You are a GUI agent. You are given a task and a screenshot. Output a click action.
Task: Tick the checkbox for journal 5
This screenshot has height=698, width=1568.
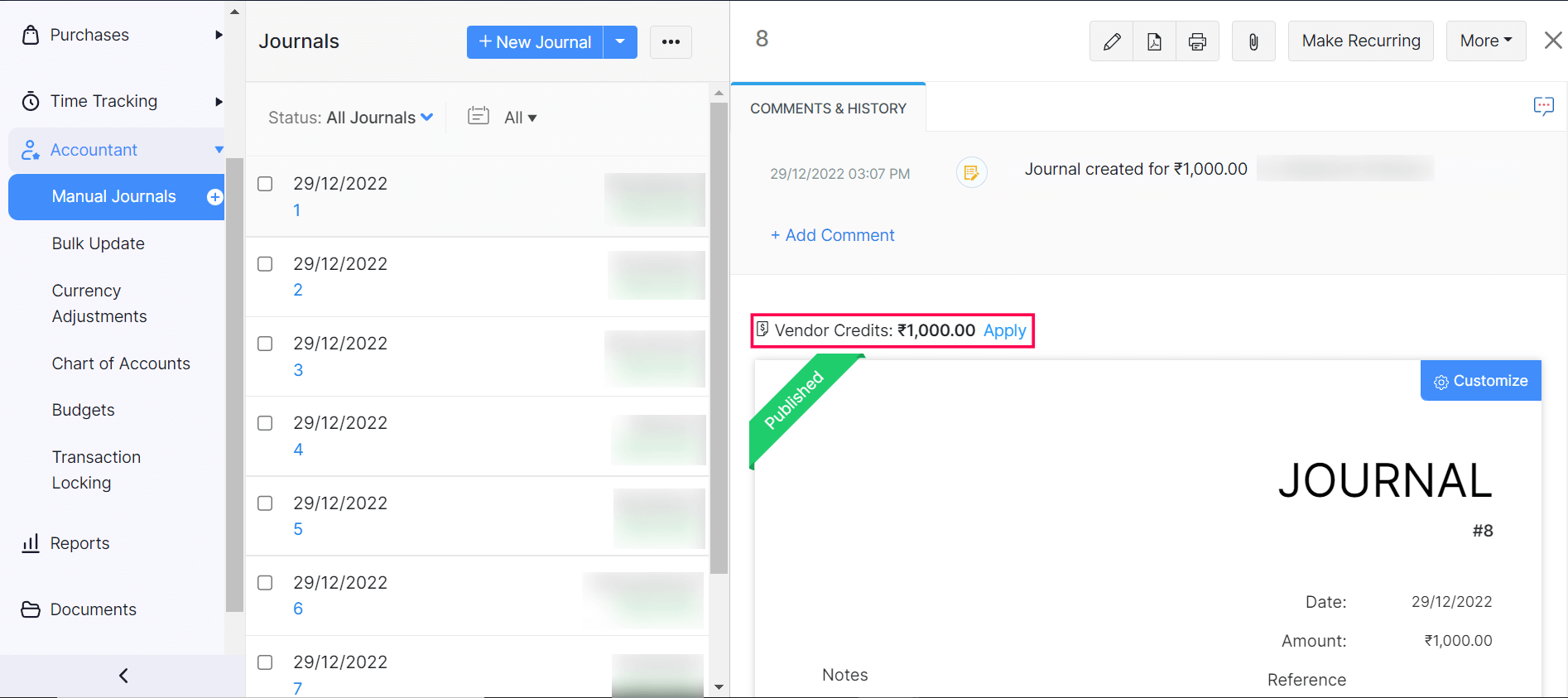[265, 503]
